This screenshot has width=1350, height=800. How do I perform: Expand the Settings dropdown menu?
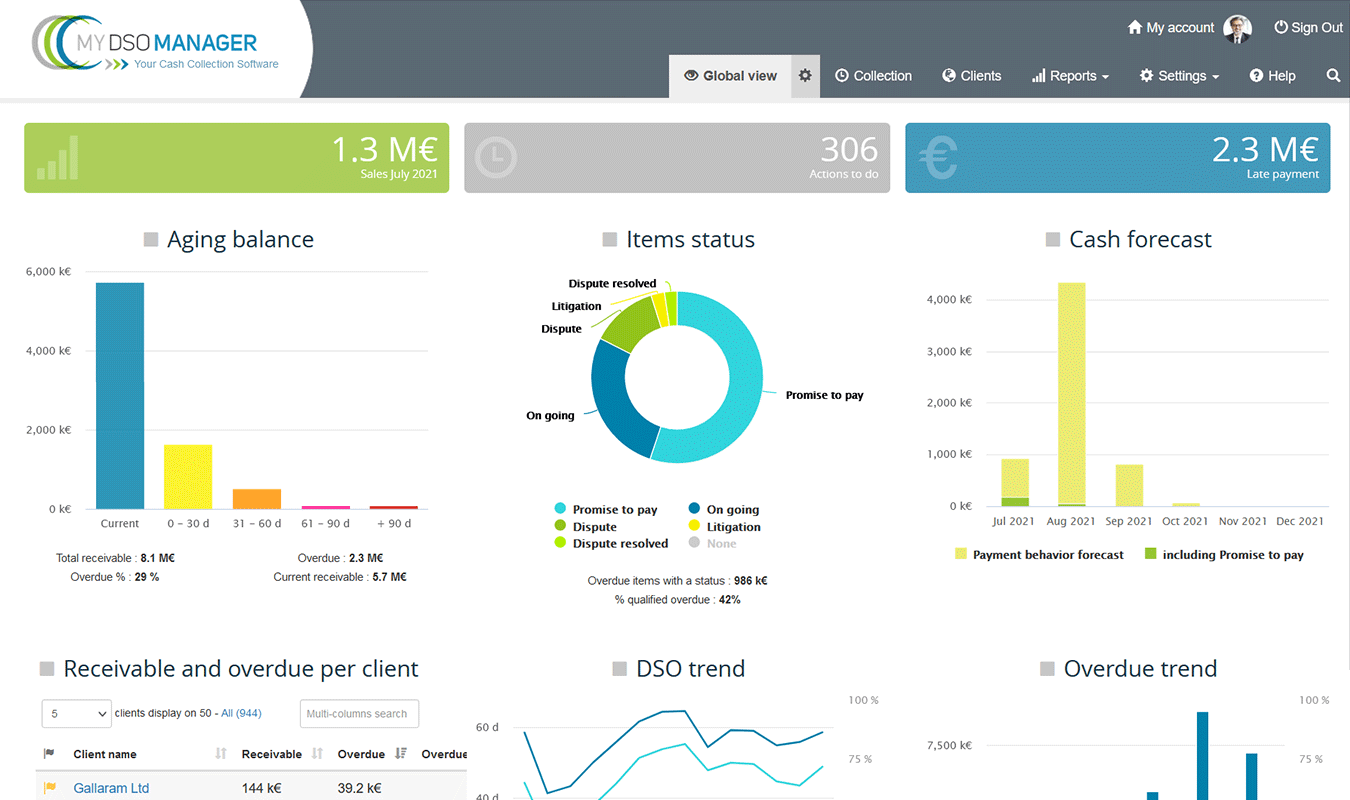click(1180, 76)
